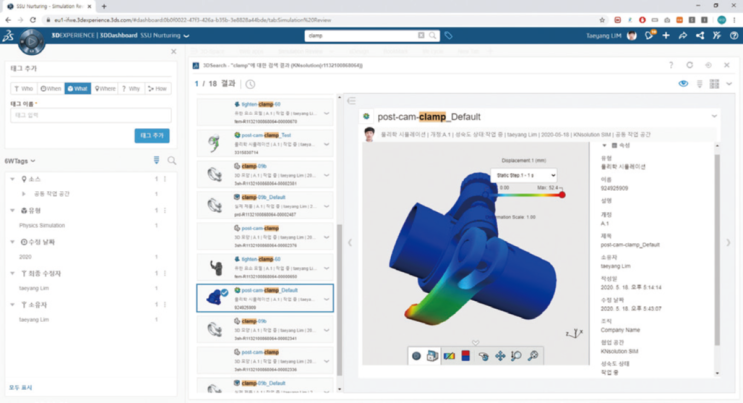This screenshot has height=403, width=743.
Task: Select the When tag type
Action: [51, 89]
